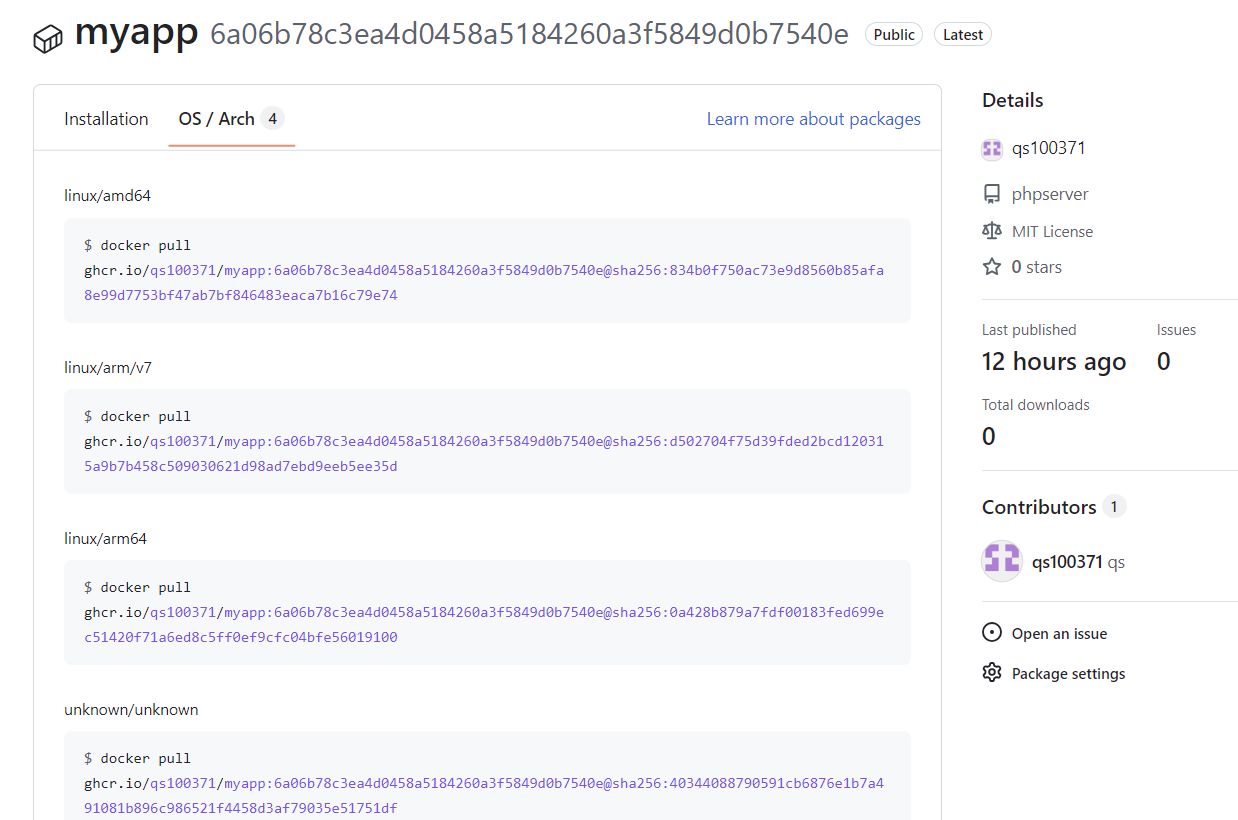1238x820 pixels.
Task: Click the version hash in the page heading
Action: [x=529, y=35]
